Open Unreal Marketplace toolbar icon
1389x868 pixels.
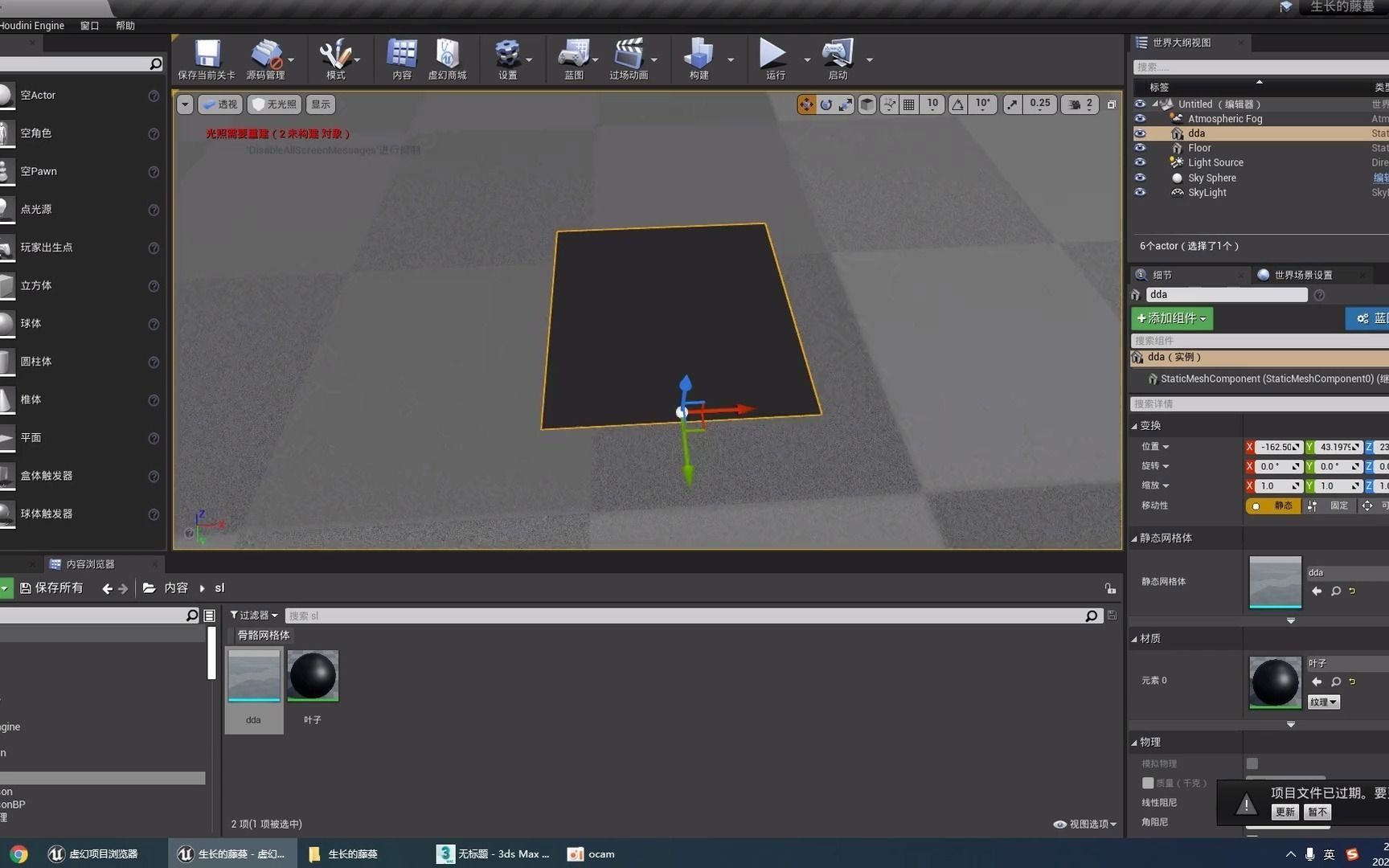(447, 59)
